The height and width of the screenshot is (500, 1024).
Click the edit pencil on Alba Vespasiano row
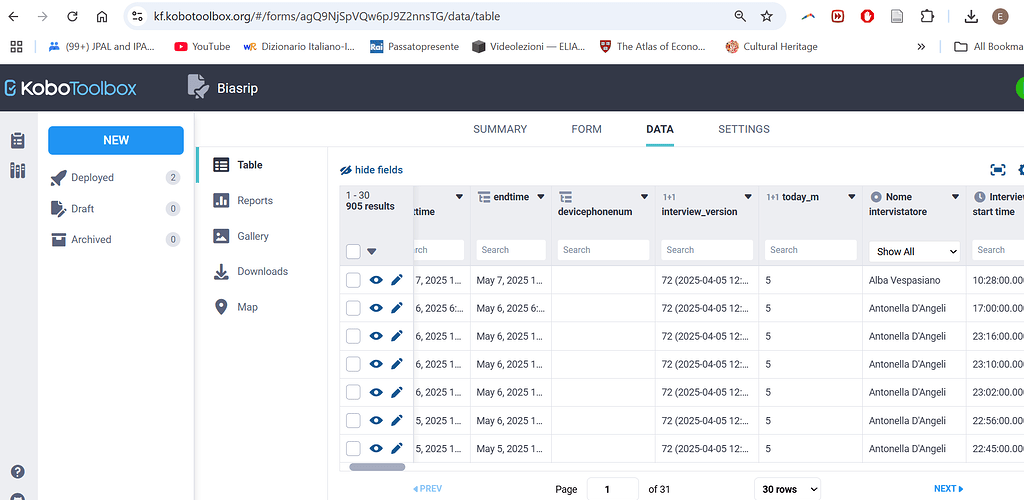point(397,281)
